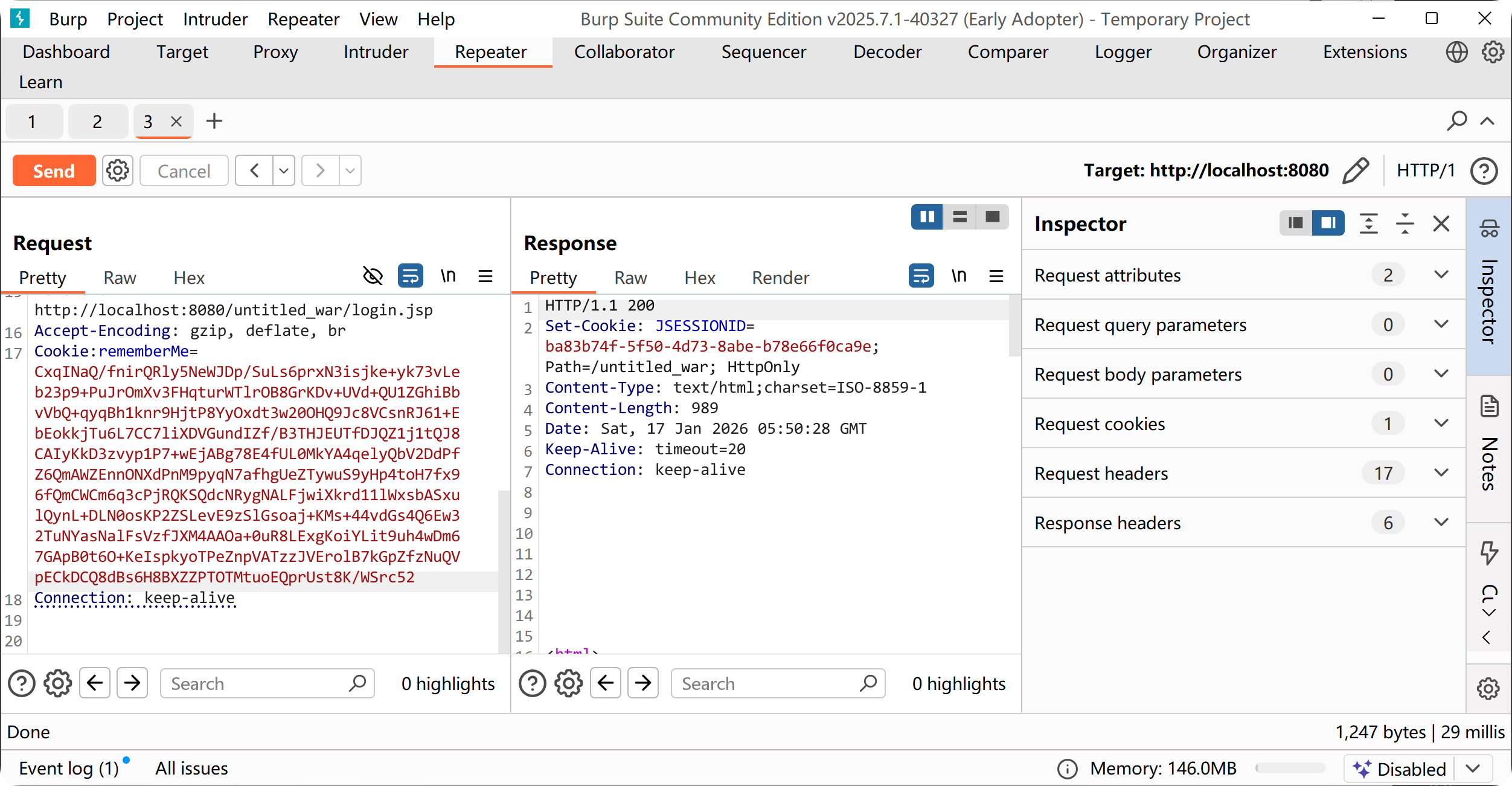Close Repeater tab 3
1512x786 pixels.
(x=176, y=121)
